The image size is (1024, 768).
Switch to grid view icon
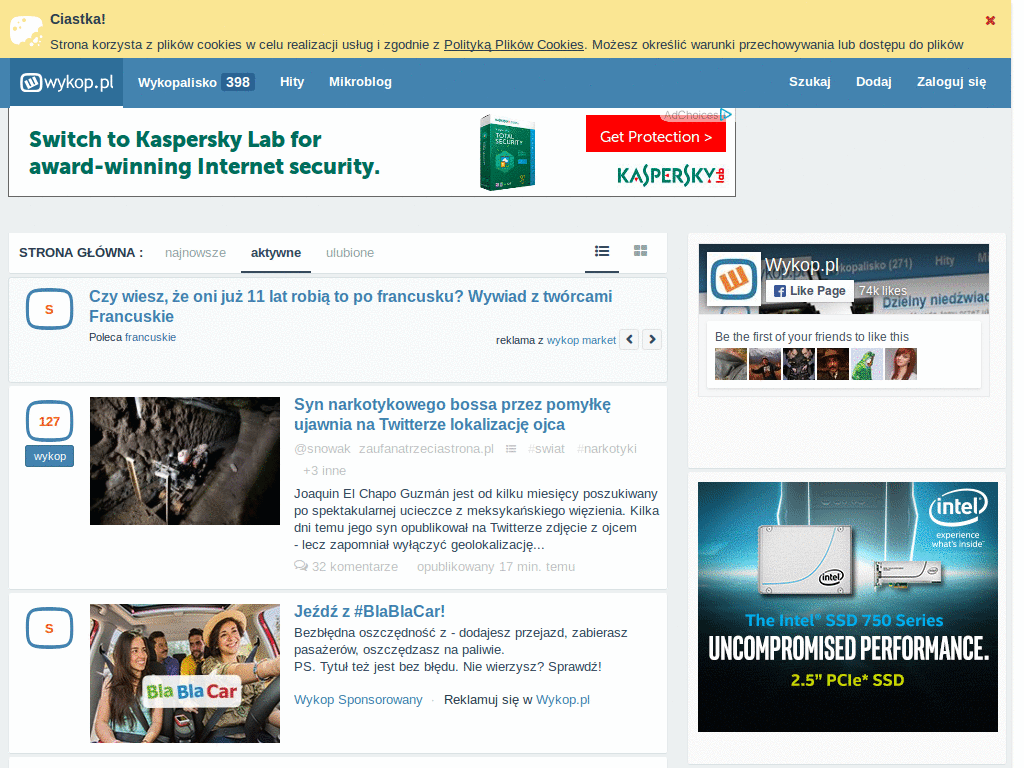641,251
